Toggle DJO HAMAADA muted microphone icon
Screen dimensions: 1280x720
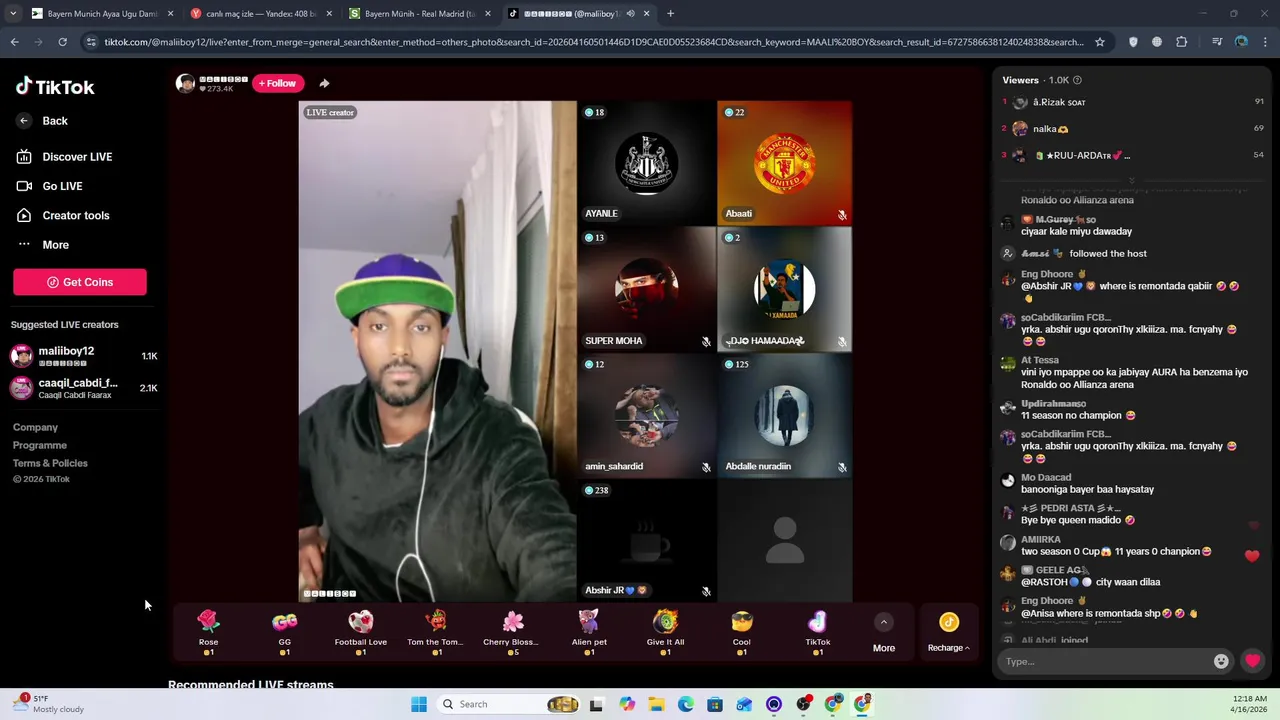[x=842, y=342]
